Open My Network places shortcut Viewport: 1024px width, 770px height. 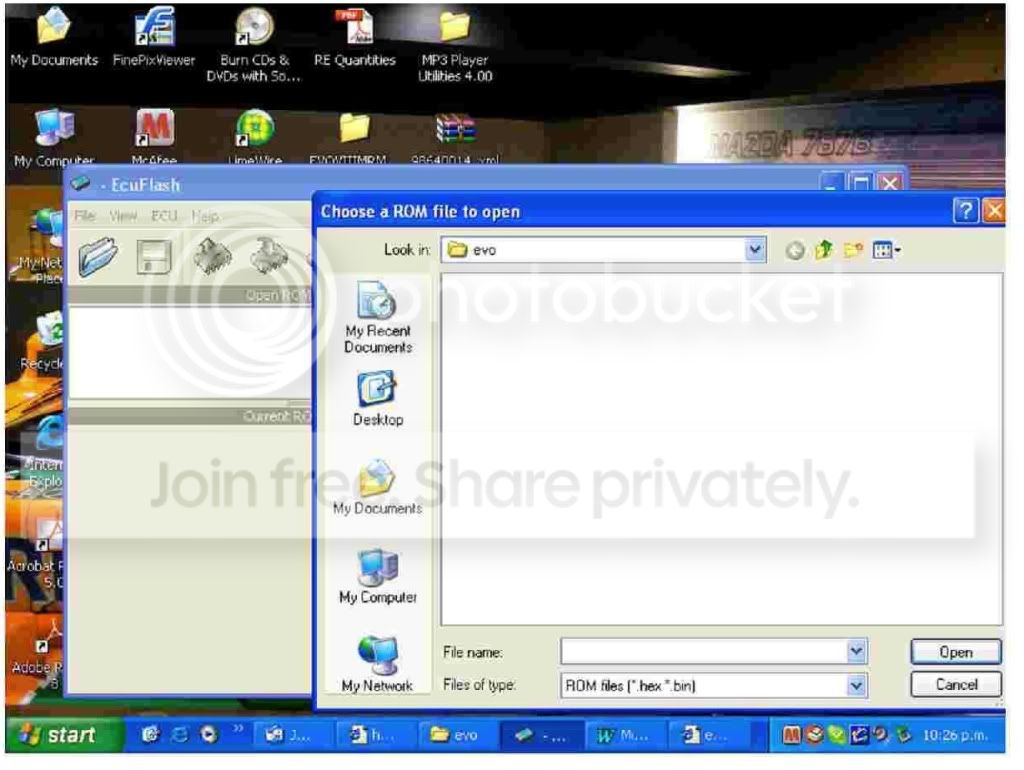pyautogui.click(x=378, y=665)
